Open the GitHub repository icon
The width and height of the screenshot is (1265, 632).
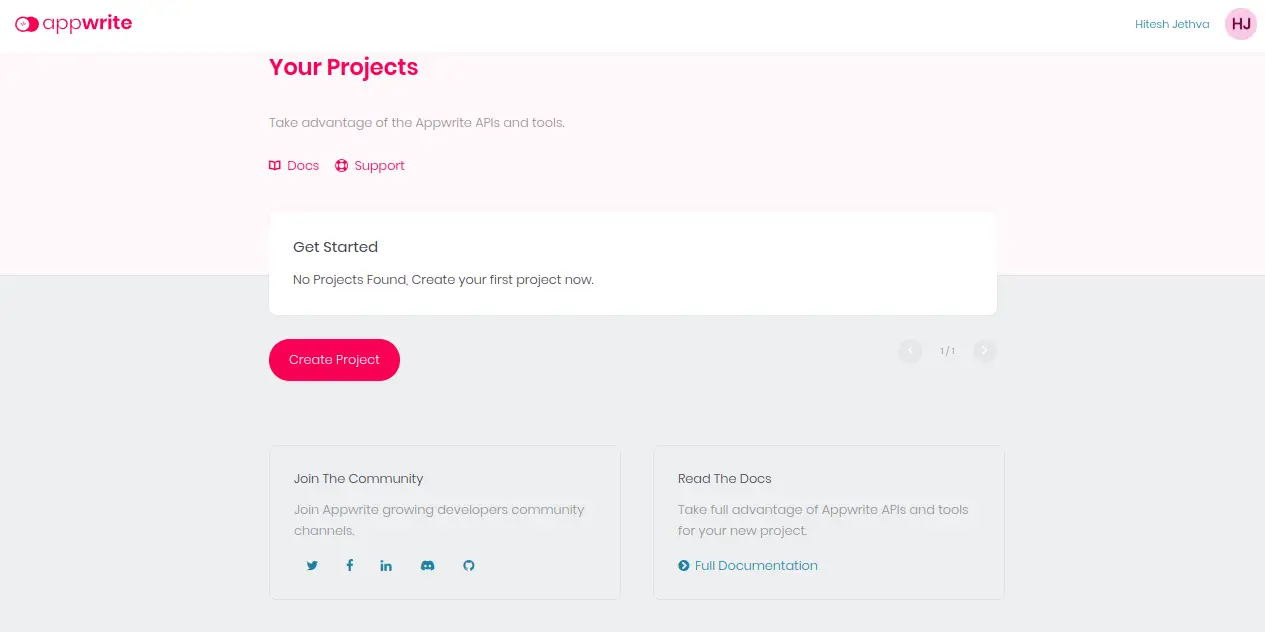pos(468,566)
